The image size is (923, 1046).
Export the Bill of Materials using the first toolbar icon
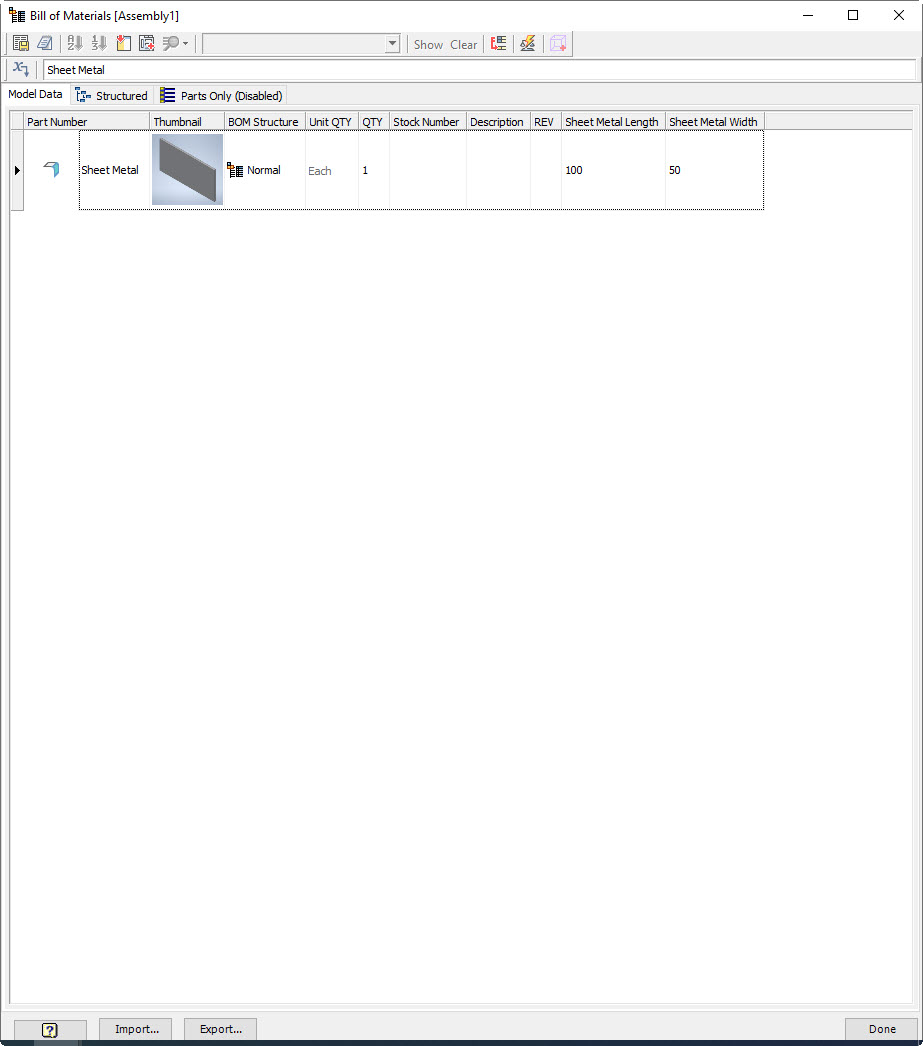point(21,43)
